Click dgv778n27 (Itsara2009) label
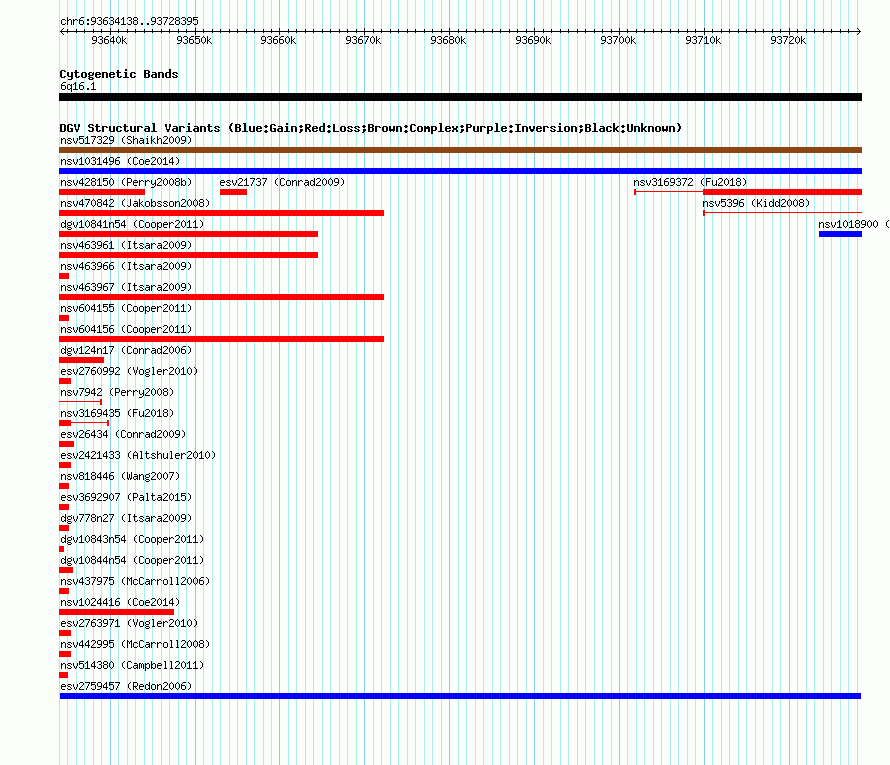The width and height of the screenshot is (890, 765). point(126,518)
